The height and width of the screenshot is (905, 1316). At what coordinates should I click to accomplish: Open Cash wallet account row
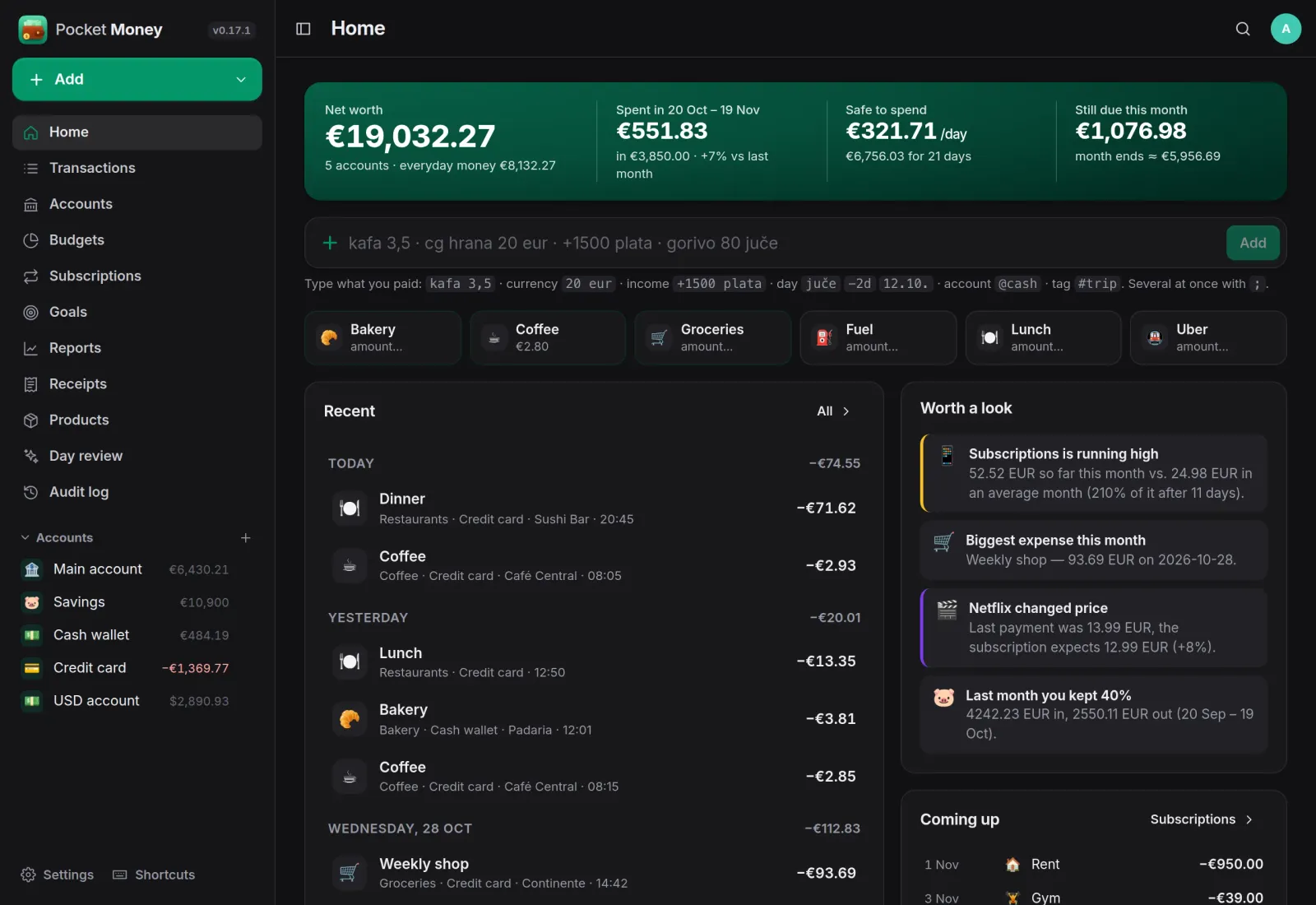pyautogui.click(x=125, y=635)
